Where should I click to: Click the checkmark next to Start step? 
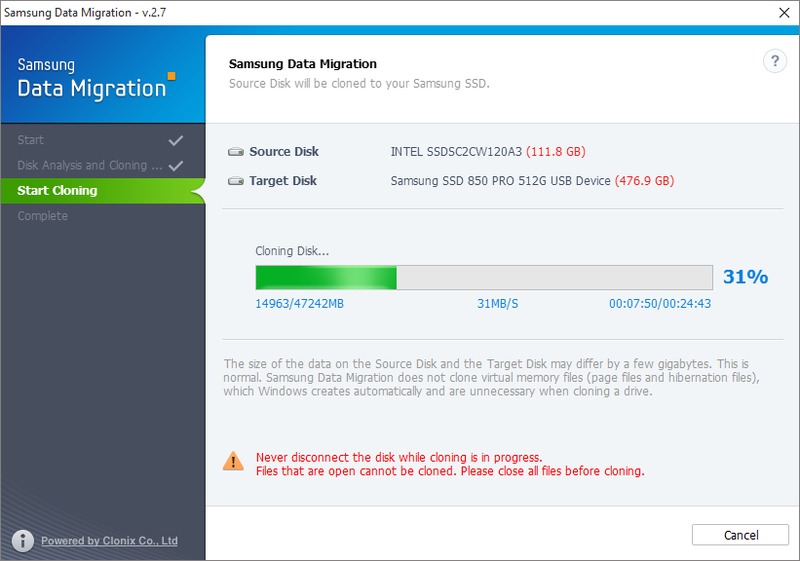[176, 140]
